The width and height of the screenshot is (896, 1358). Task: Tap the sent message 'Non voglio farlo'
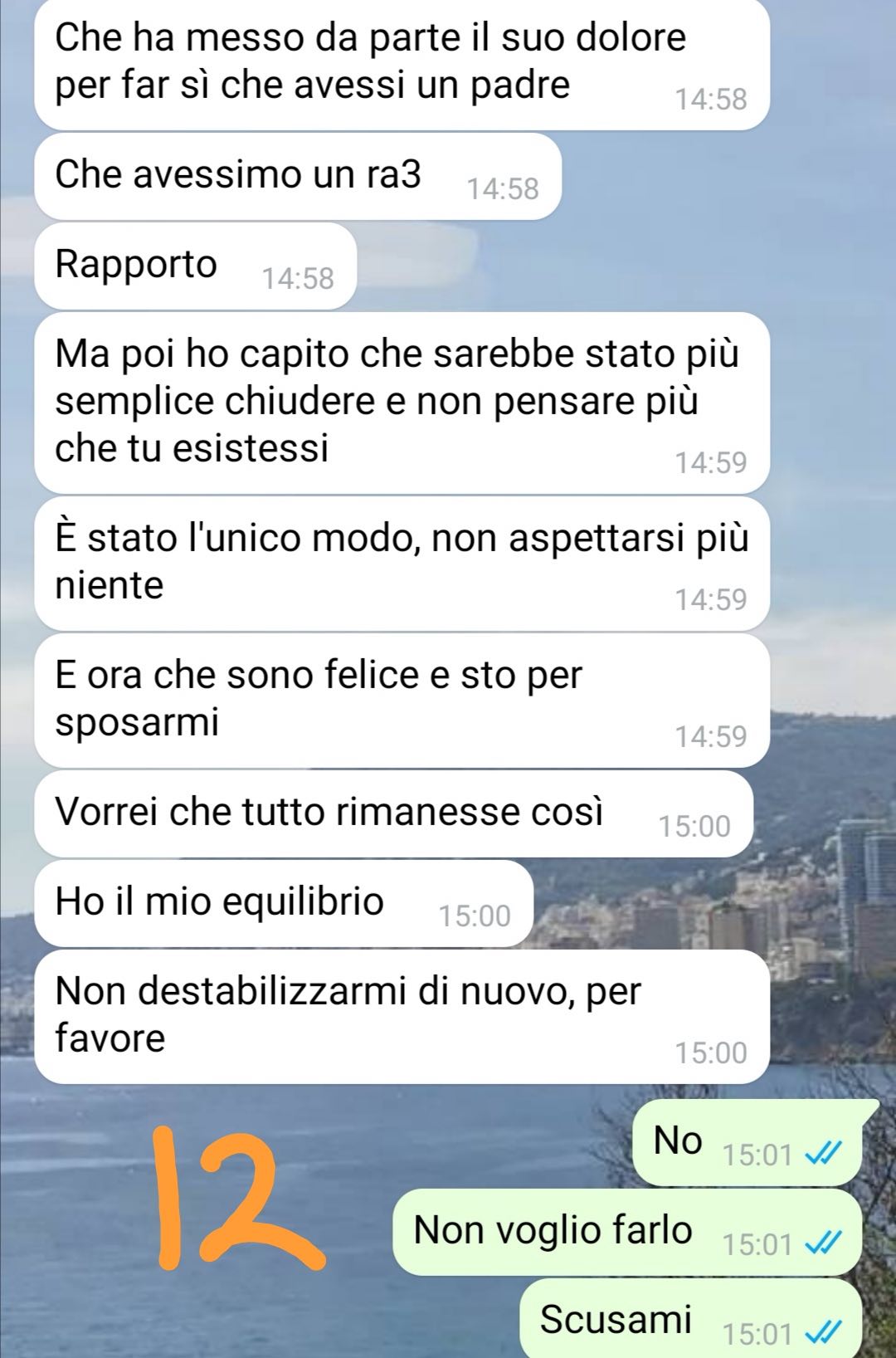click(627, 1232)
